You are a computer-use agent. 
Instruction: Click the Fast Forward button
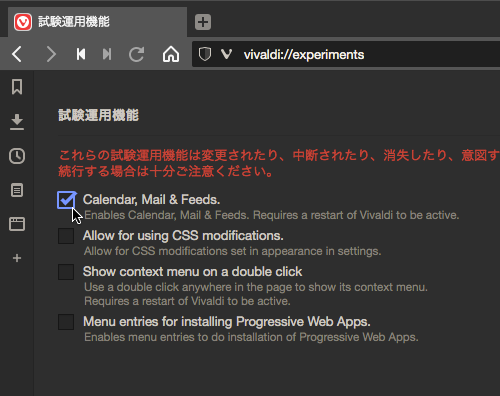(x=107, y=54)
